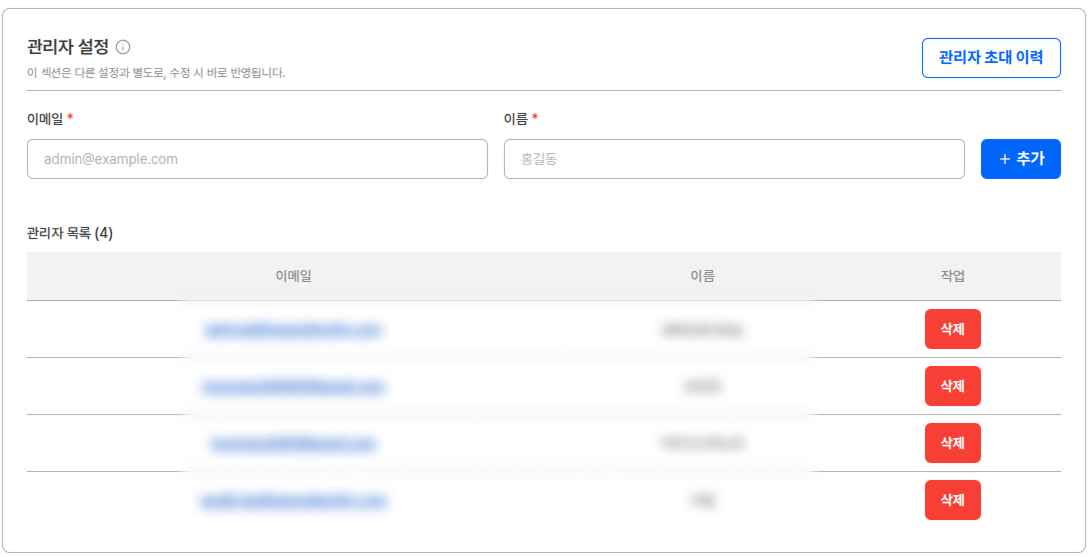Click the 이메일 * label above the input
The image size is (1092, 557).
click(x=50, y=119)
